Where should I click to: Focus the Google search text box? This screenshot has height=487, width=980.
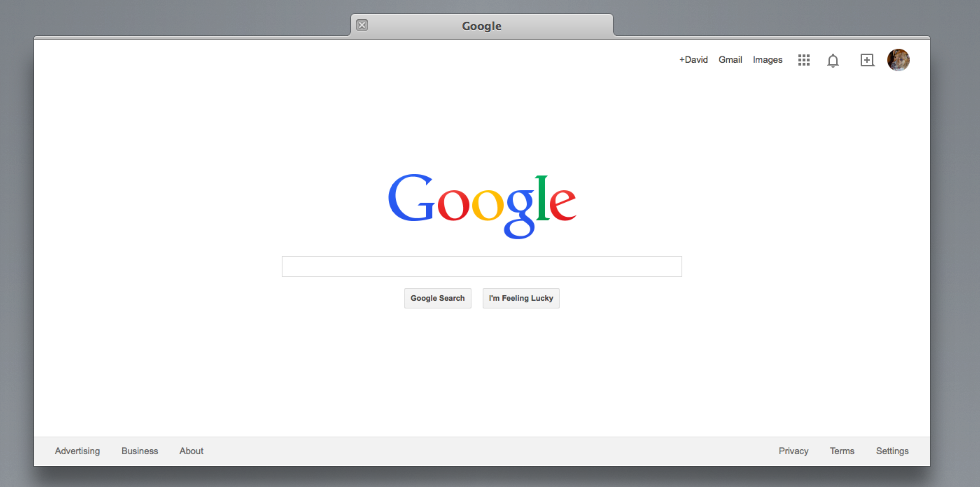coord(481,266)
